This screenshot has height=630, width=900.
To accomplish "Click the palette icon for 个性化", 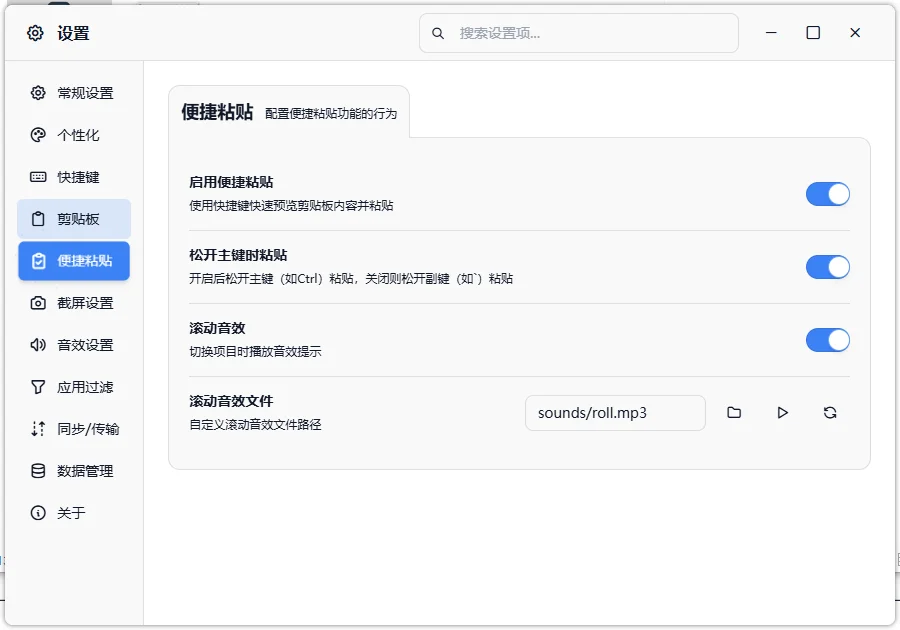I will click(x=38, y=135).
